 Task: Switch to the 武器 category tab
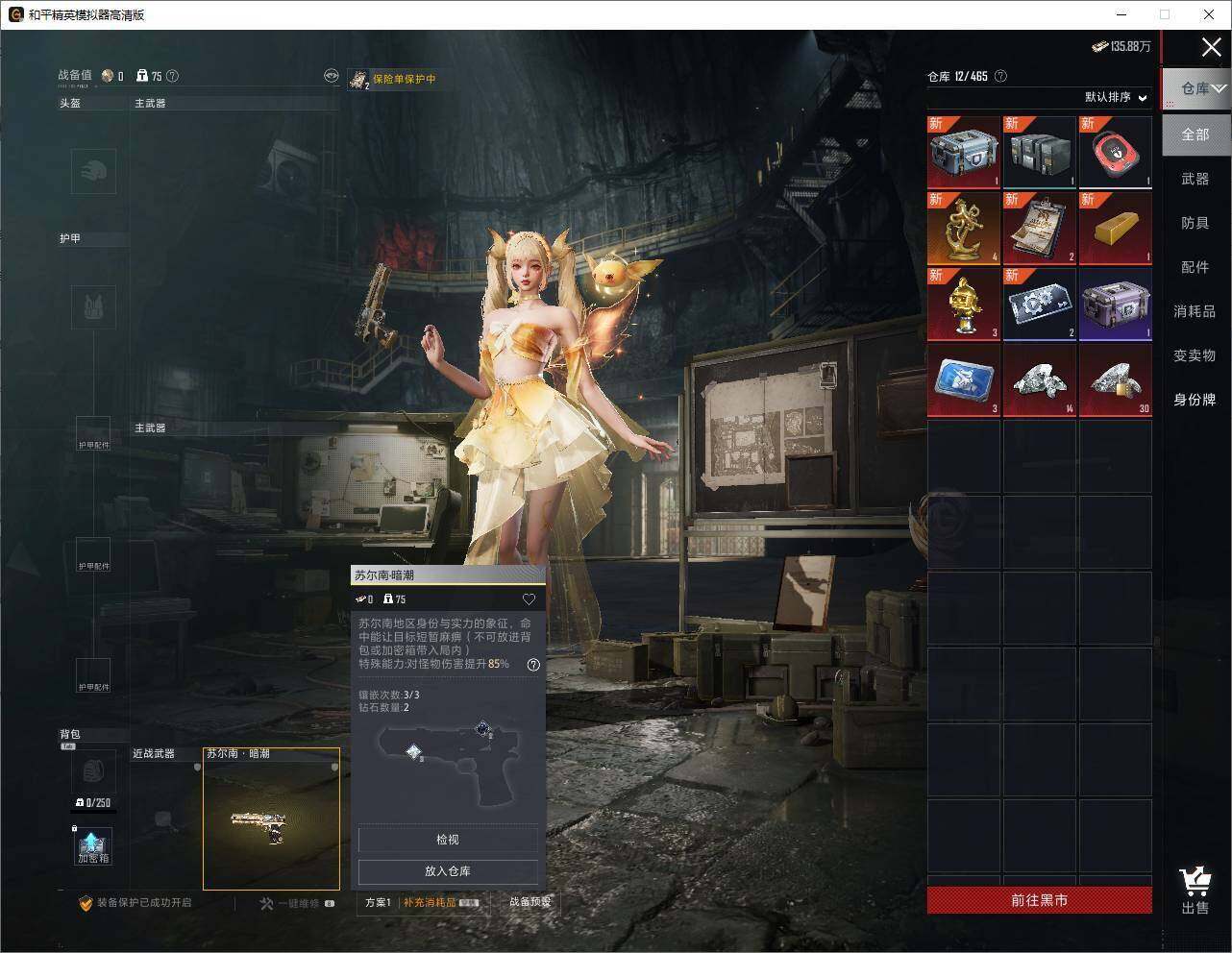pyautogui.click(x=1195, y=179)
